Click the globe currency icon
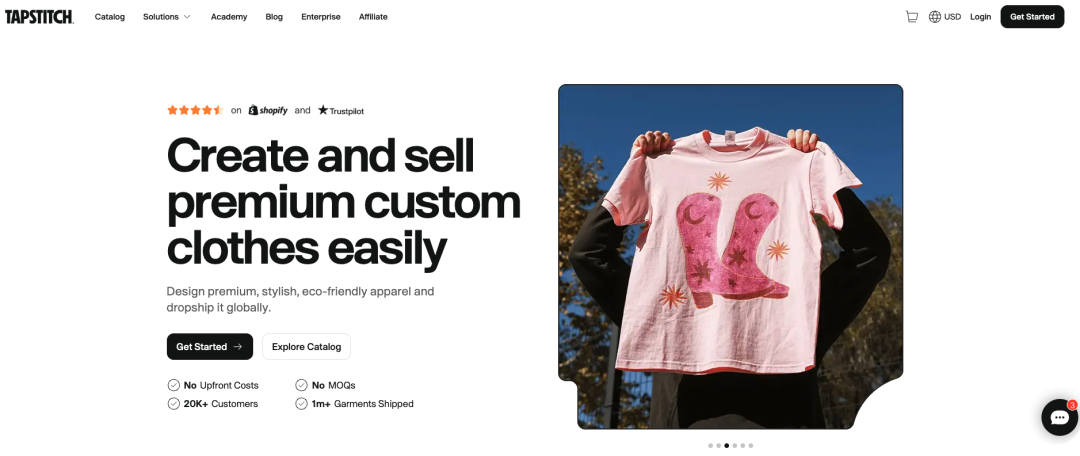This screenshot has height=456, width=1080. coord(935,17)
